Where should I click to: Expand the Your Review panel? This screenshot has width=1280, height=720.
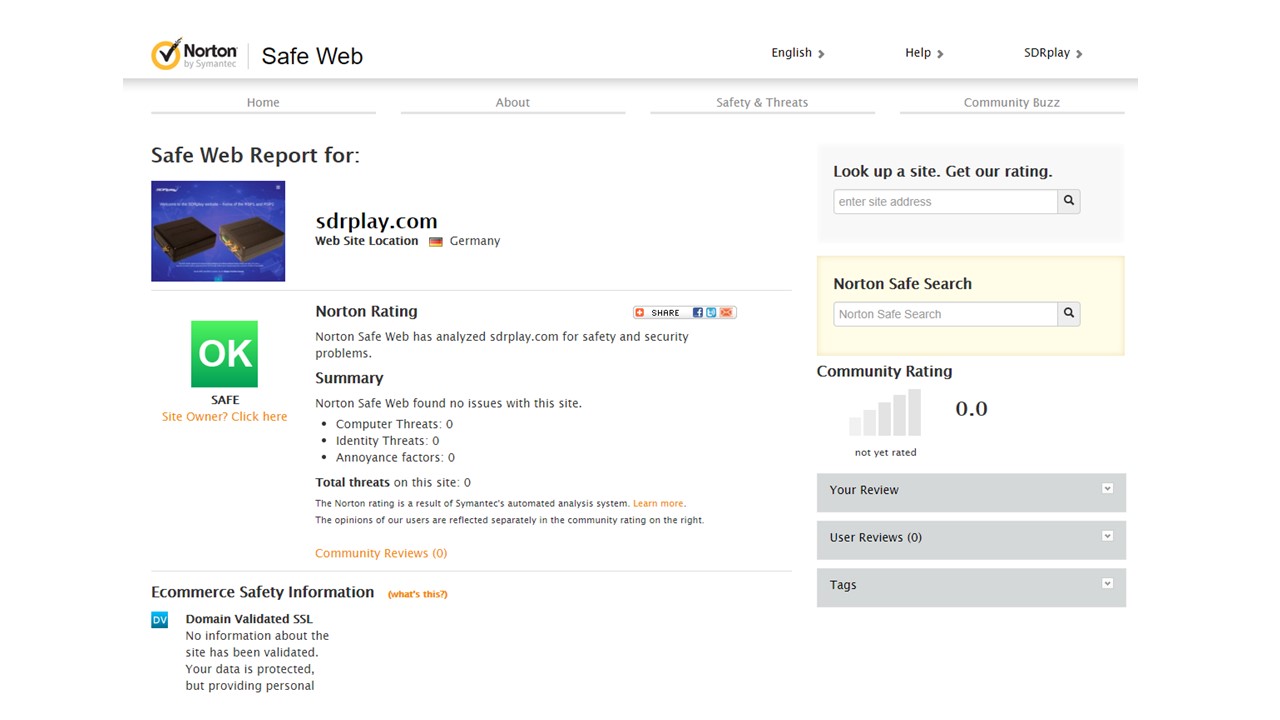coord(971,491)
